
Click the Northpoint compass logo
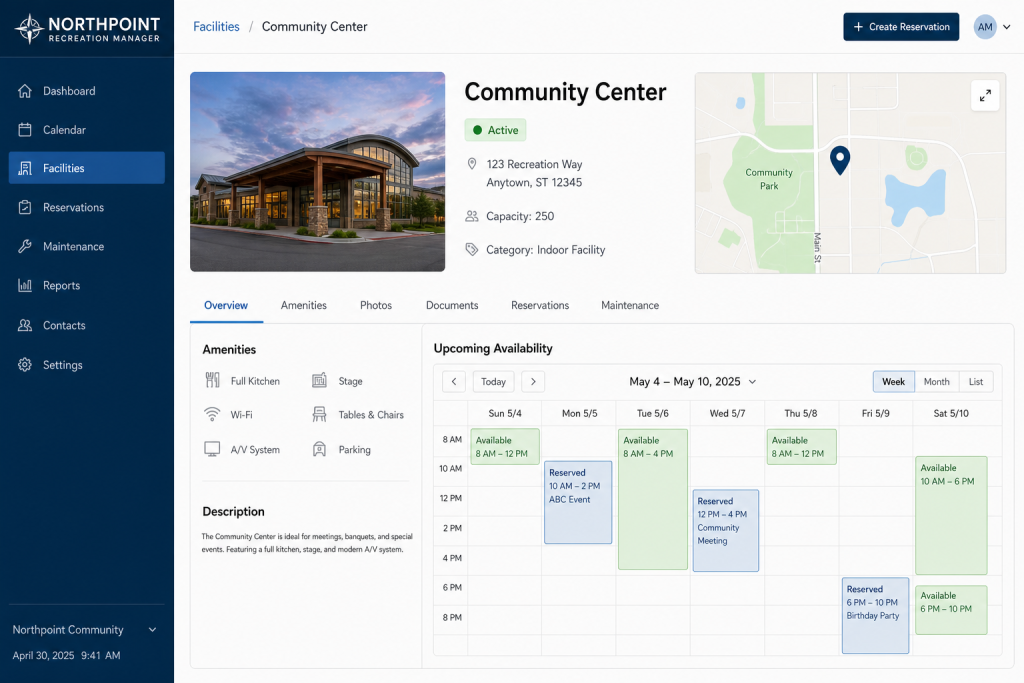coord(29,29)
